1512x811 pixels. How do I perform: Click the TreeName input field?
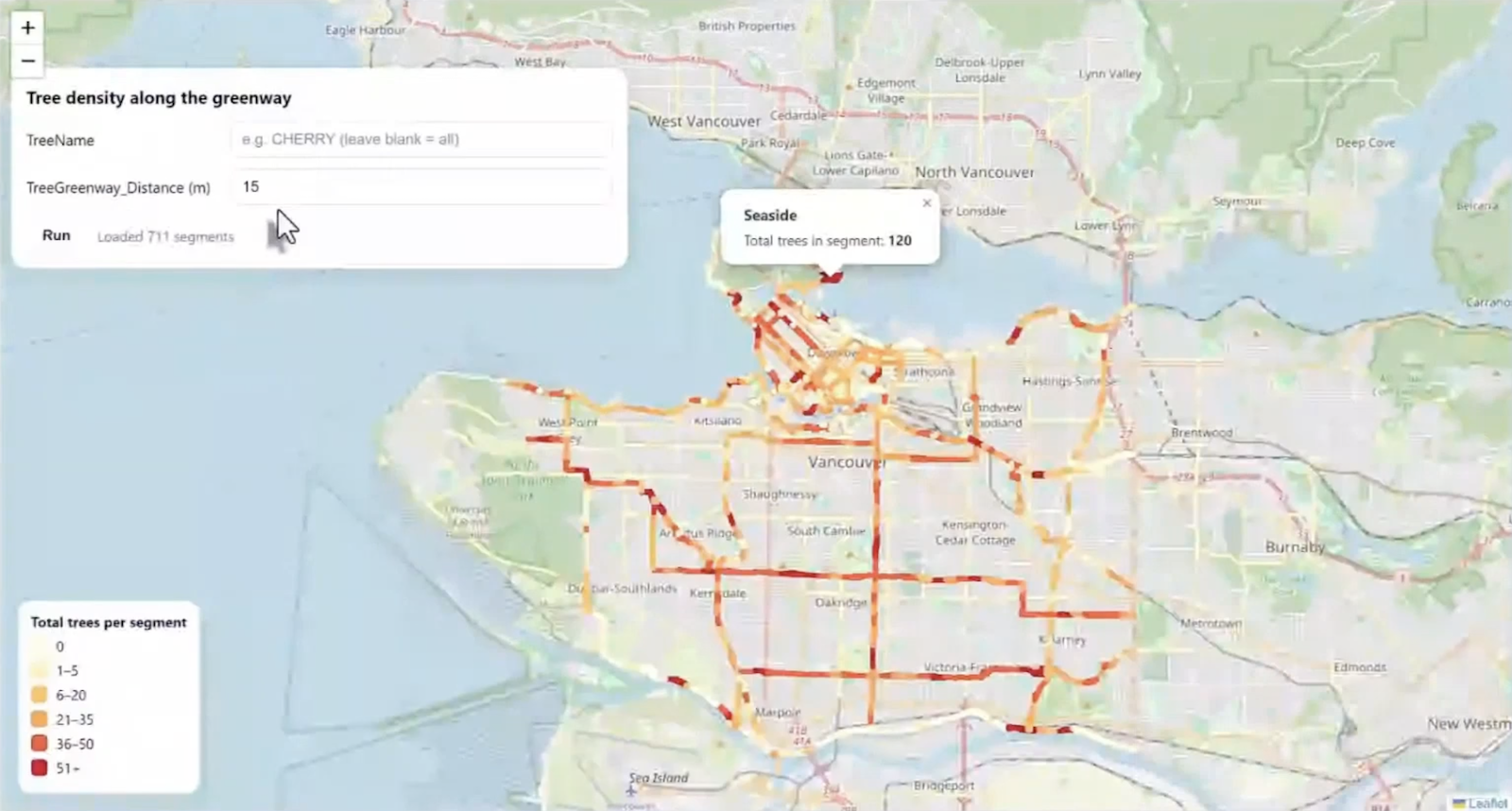pyautogui.click(x=421, y=140)
